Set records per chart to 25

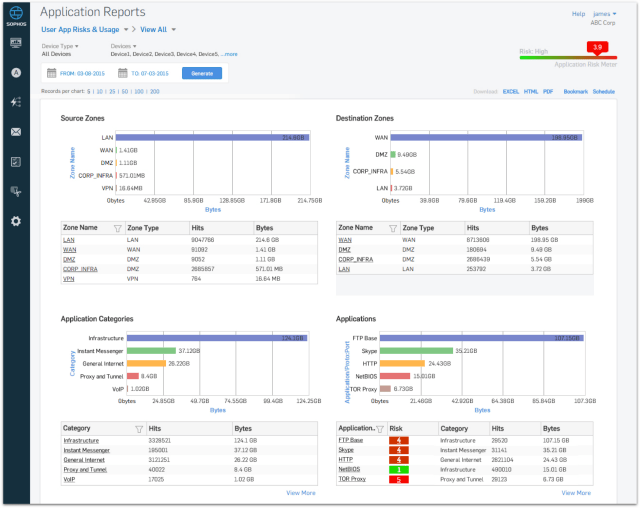(x=111, y=91)
